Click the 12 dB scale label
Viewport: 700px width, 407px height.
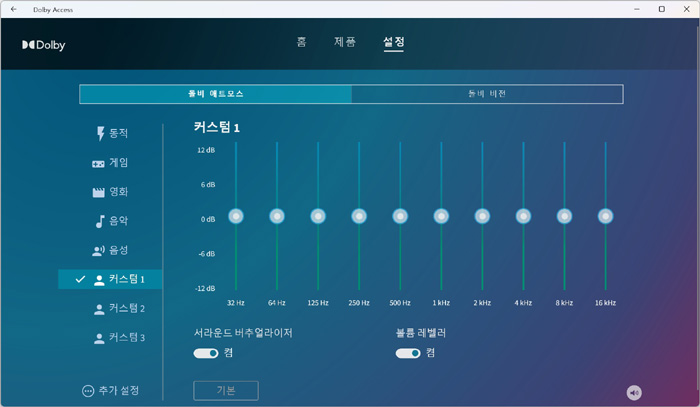click(x=206, y=150)
